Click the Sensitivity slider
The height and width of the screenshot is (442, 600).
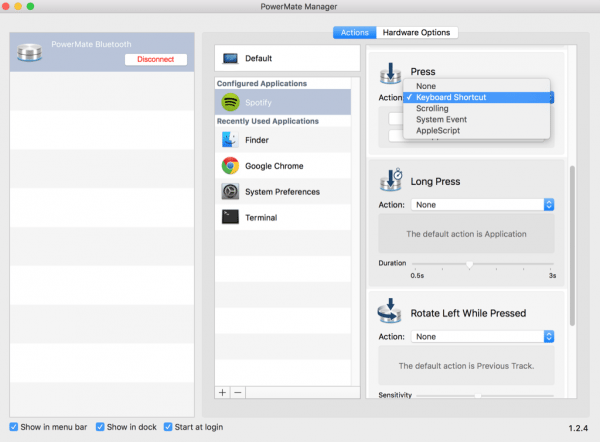484,395
